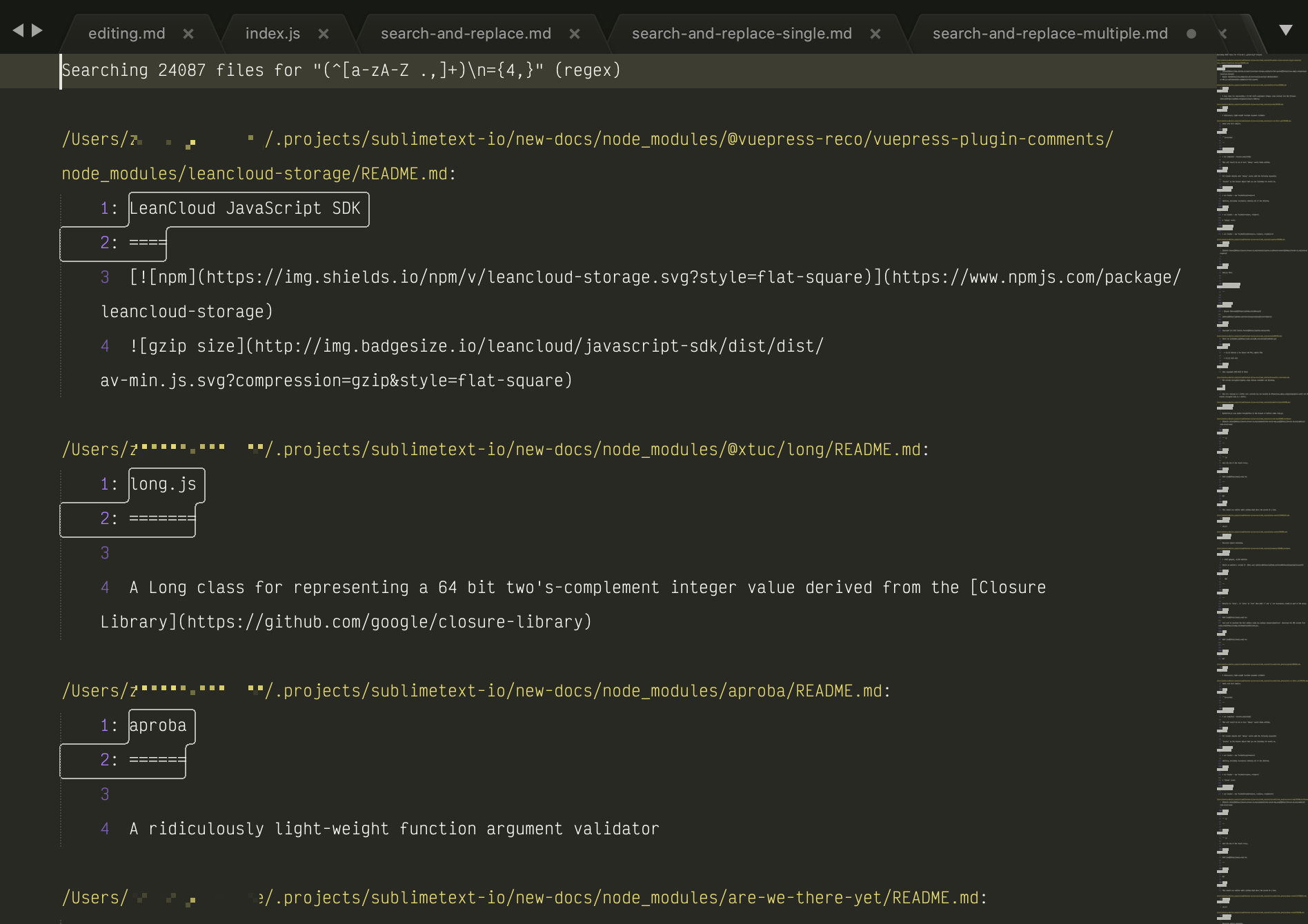Click the '=======' match under long.js
This screenshot has width=1308, height=924.
pyautogui.click(x=162, y=519)
